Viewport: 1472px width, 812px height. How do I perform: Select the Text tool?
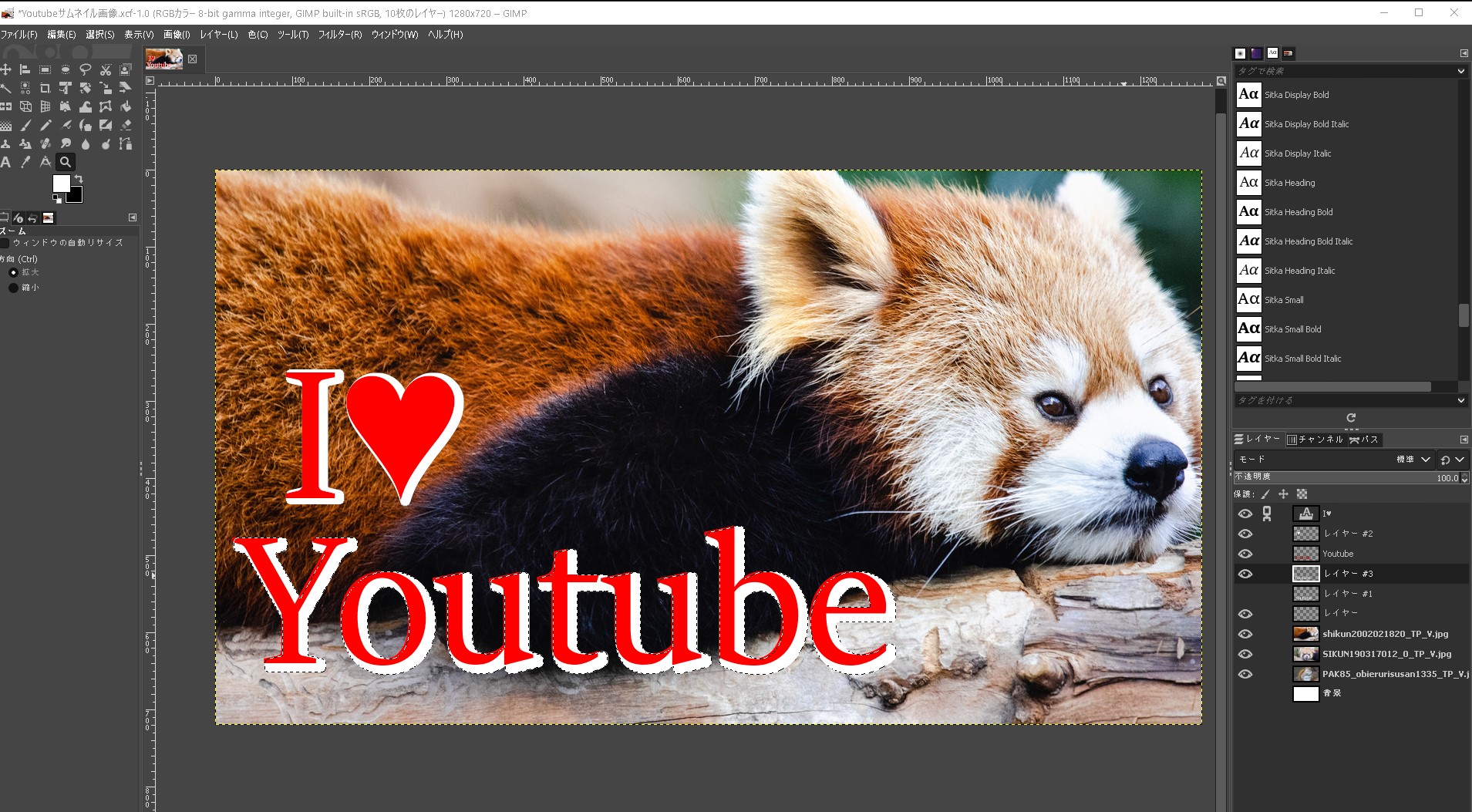coord(5,162)
